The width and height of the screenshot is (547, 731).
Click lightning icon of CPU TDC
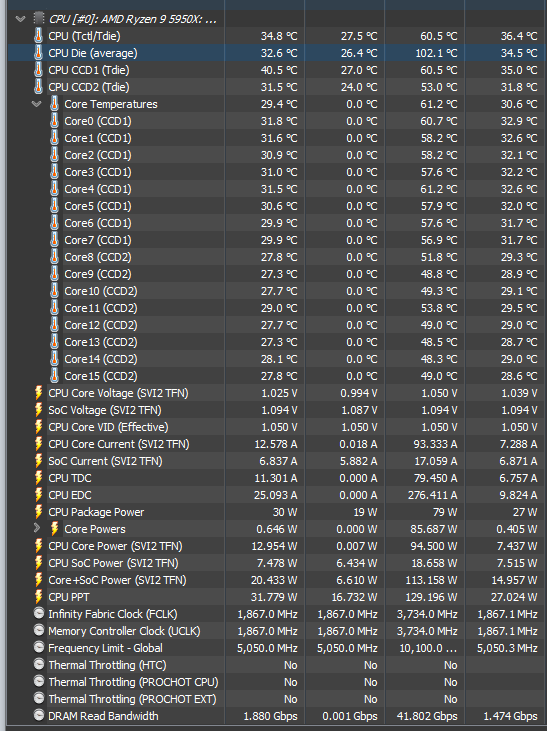[39, 478]
